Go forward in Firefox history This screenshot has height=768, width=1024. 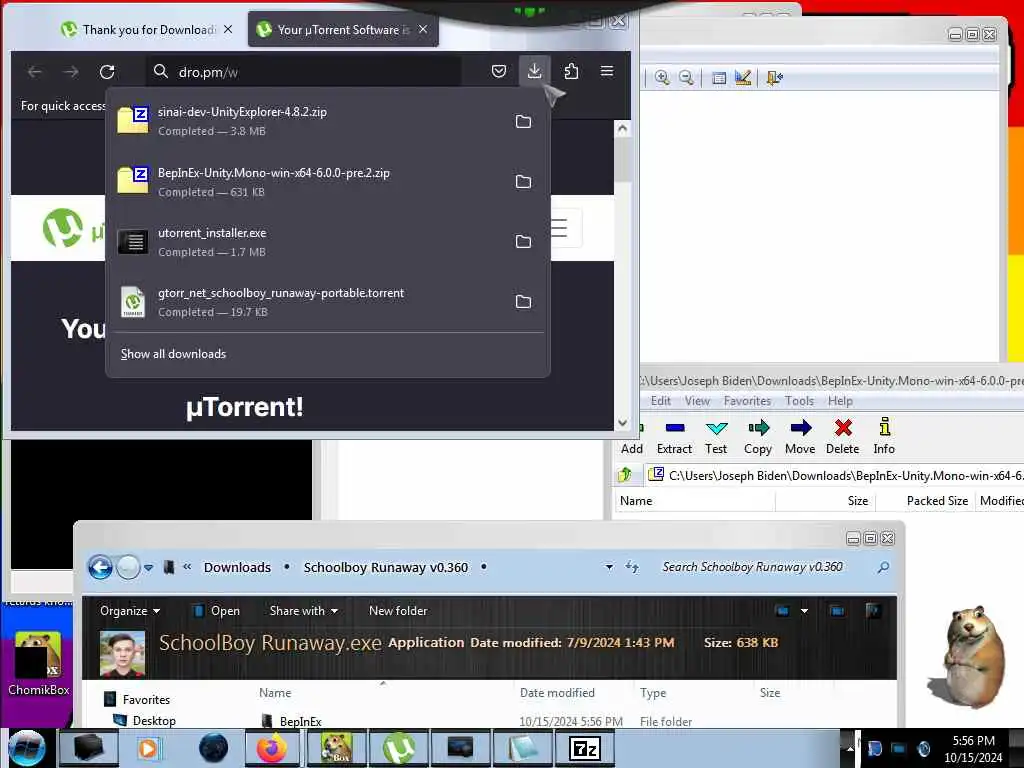(x=71, y=72)
